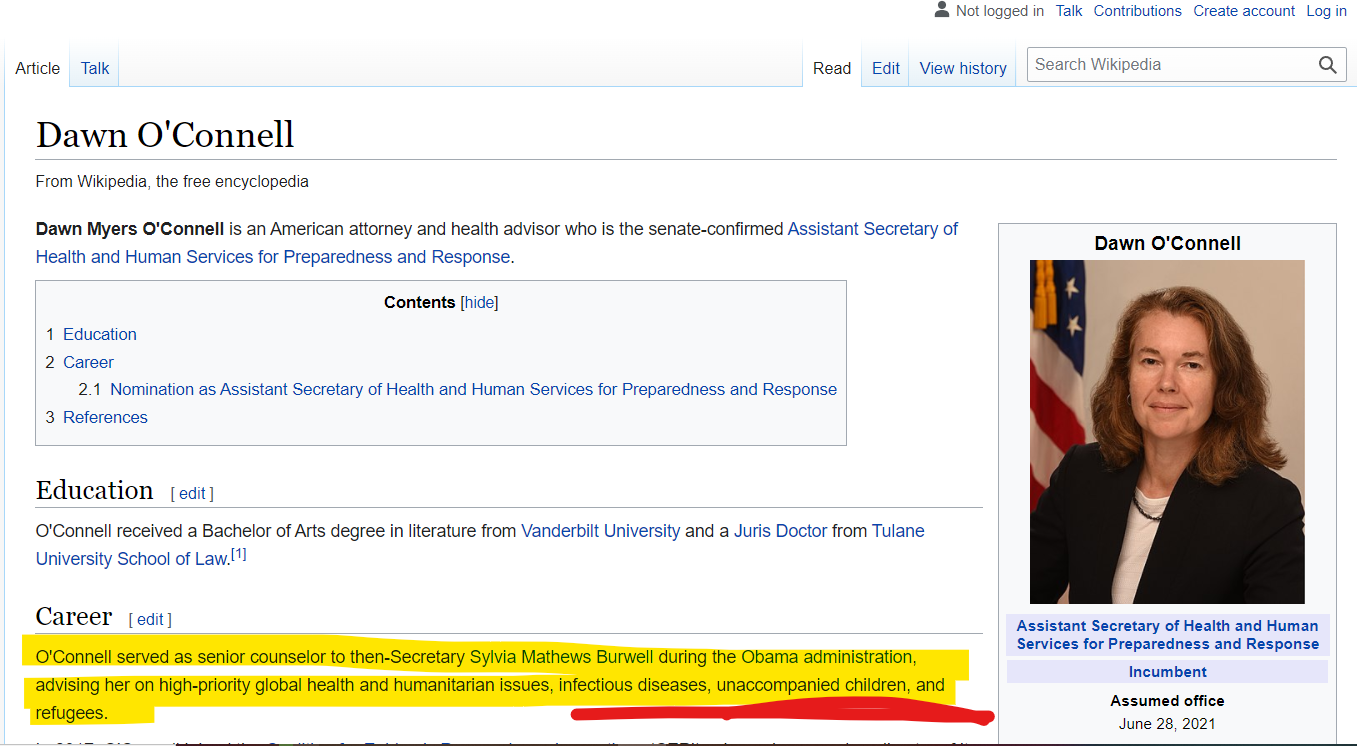This screenshot has width=1357, height=746.
Task: Click the citation [1] superscript
Action: point(238,553)
